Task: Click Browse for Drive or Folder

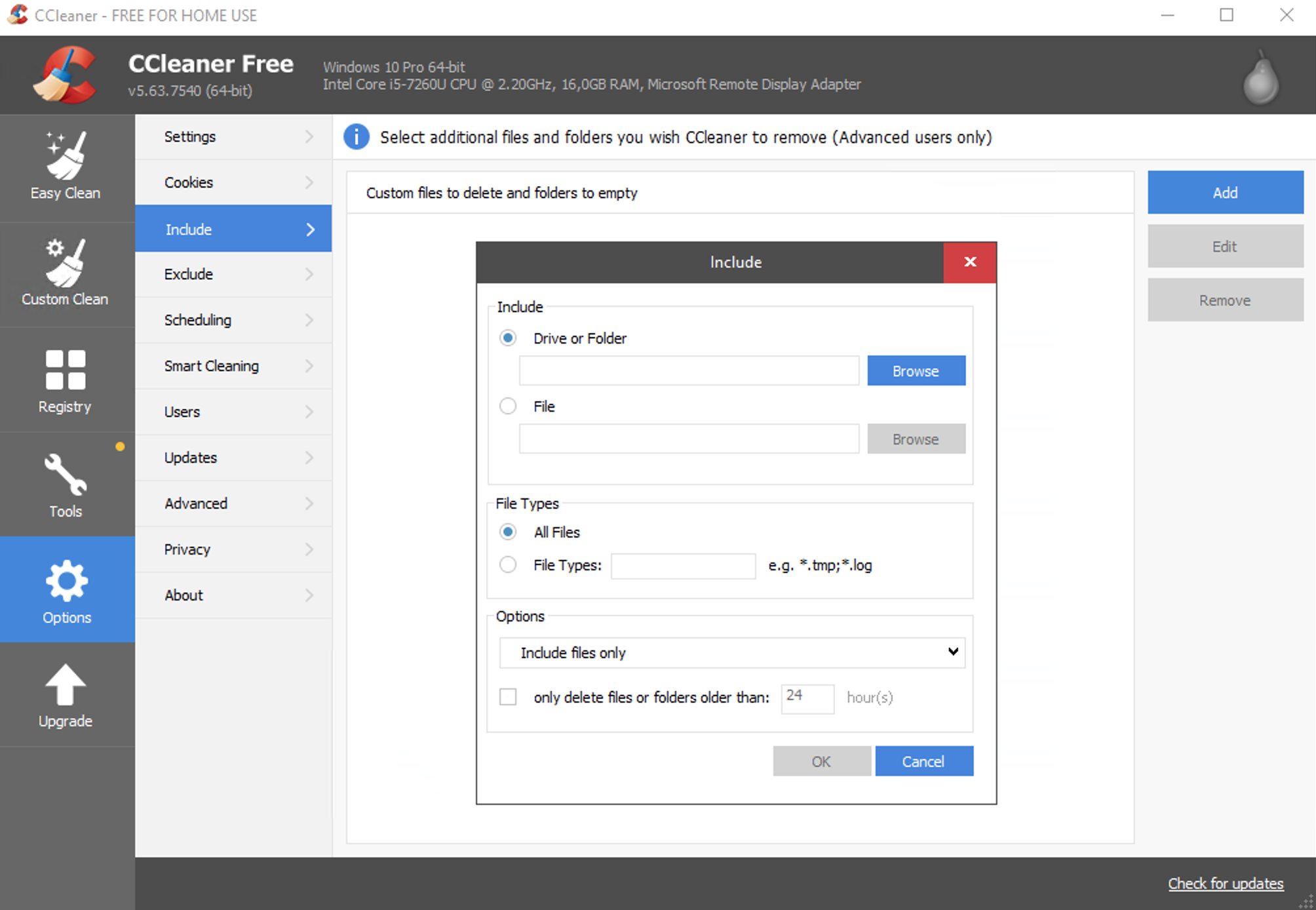Action: point(916,371)
